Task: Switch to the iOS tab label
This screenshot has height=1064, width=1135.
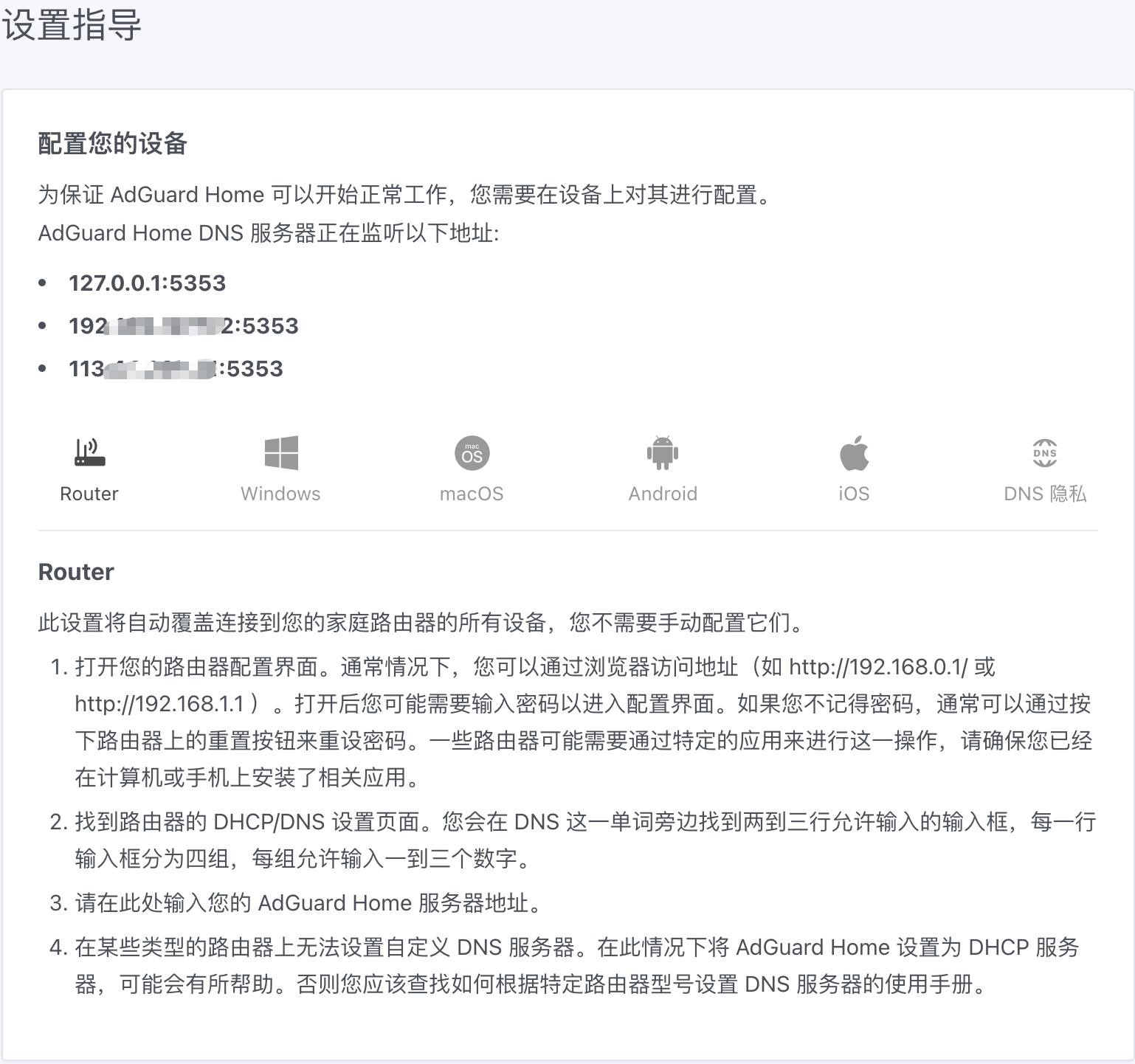Action: point(854,494)
